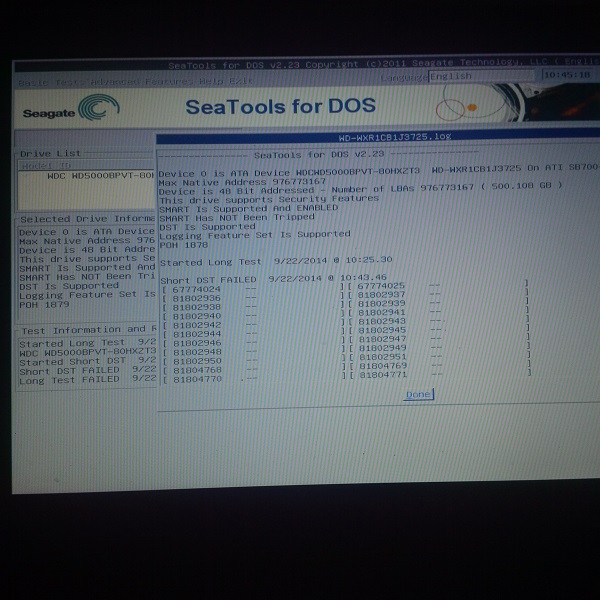600x600 pixels.
Task: Click bad sector entry 81804770
Action: [x=197, y=379]
